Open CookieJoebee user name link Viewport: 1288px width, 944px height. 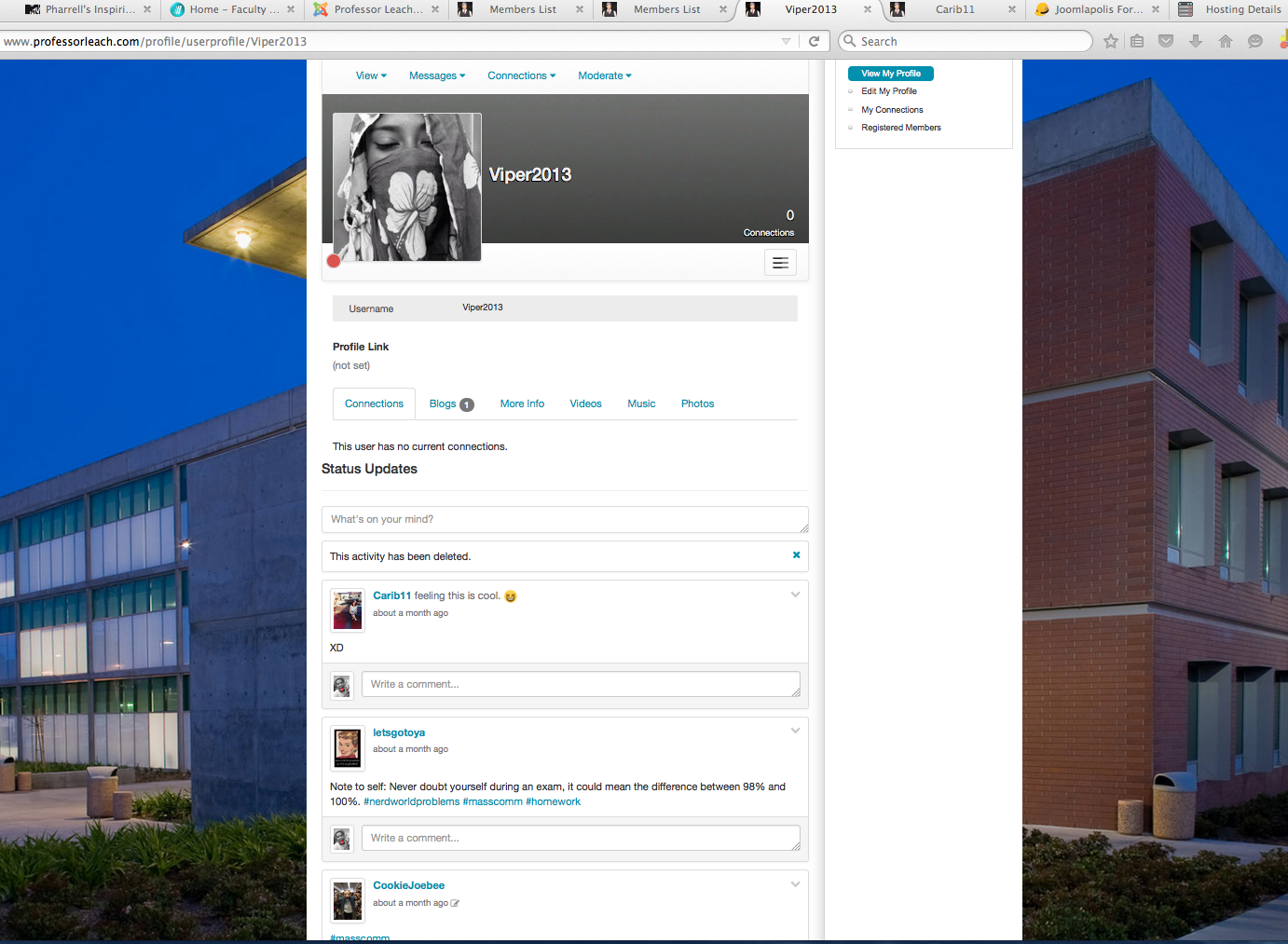[408, 885]
